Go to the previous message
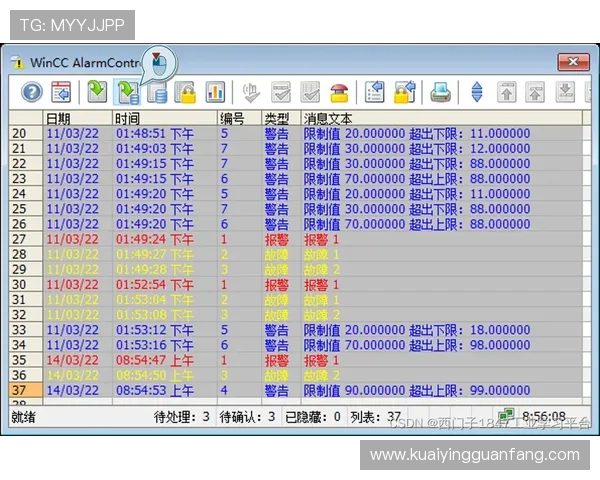 point(535,92)
